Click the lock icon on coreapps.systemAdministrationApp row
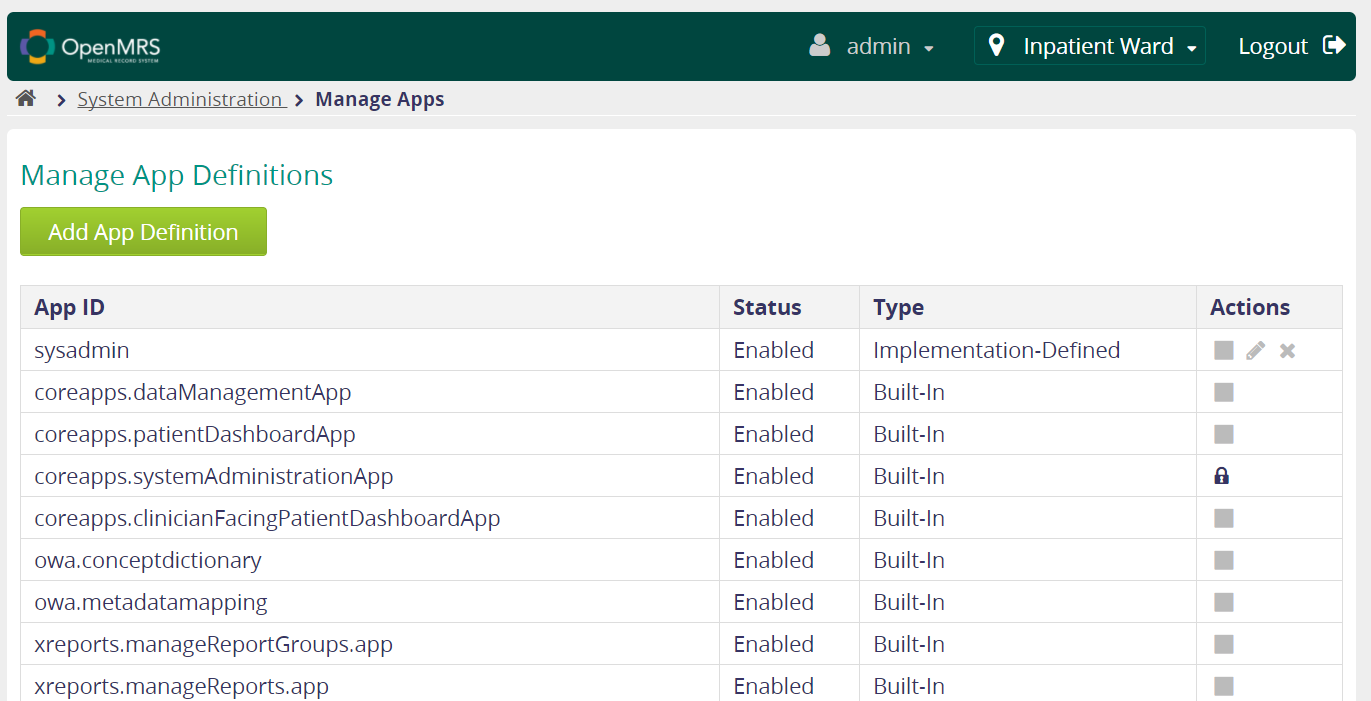 click(1222, 475)
